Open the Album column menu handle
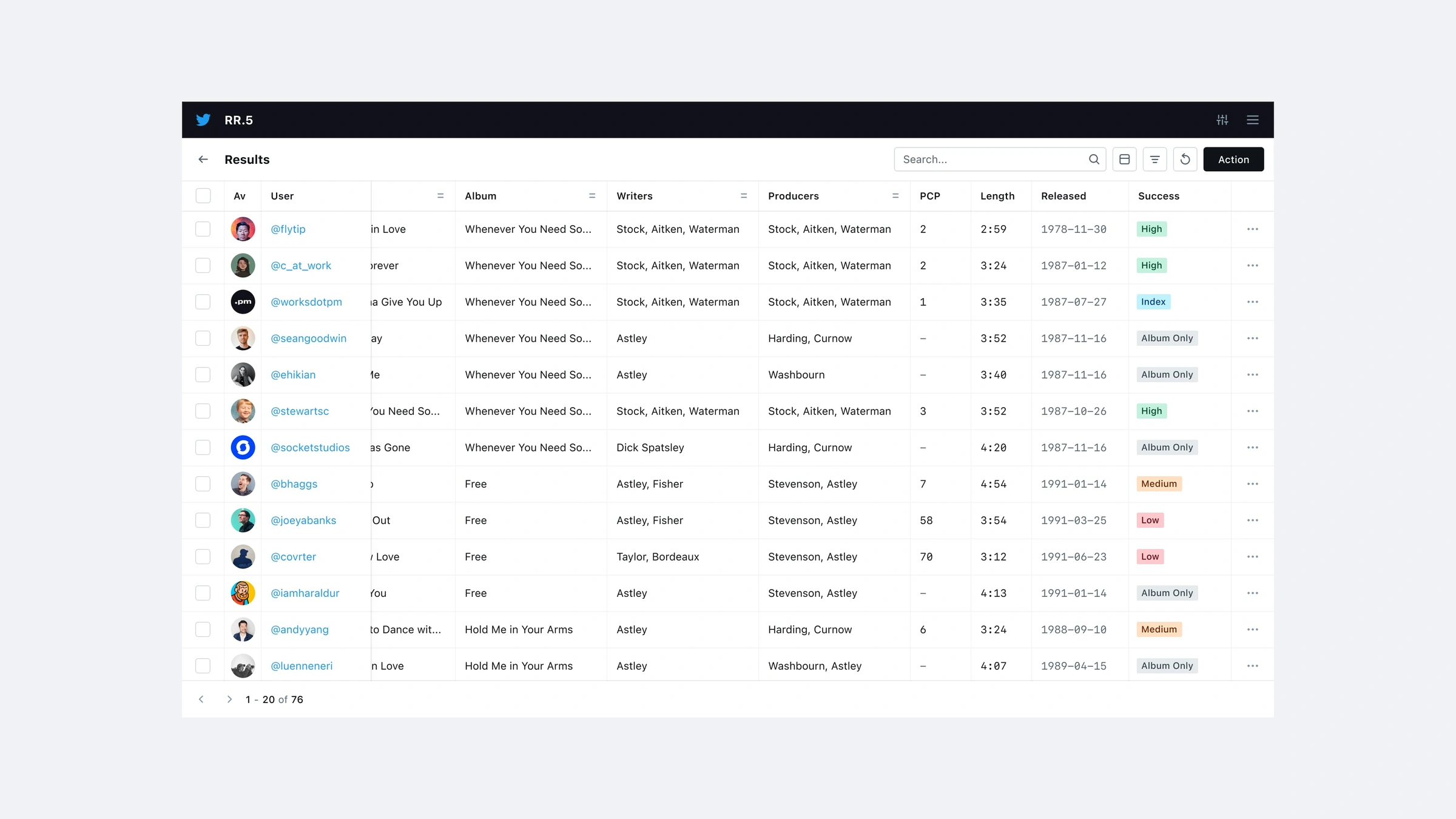Viewport: 1456px width, 819px height. pyautogui.click(x=591, y=195)
